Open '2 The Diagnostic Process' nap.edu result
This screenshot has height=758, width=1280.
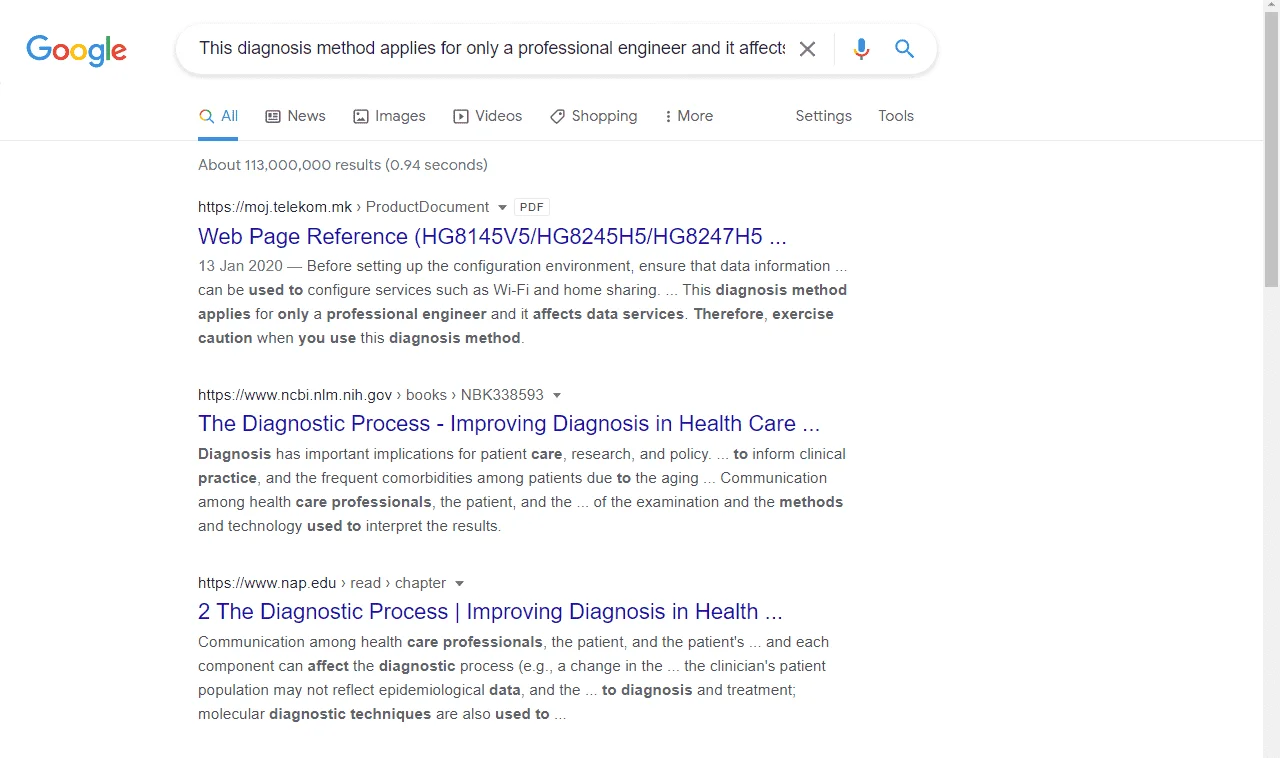490,612
